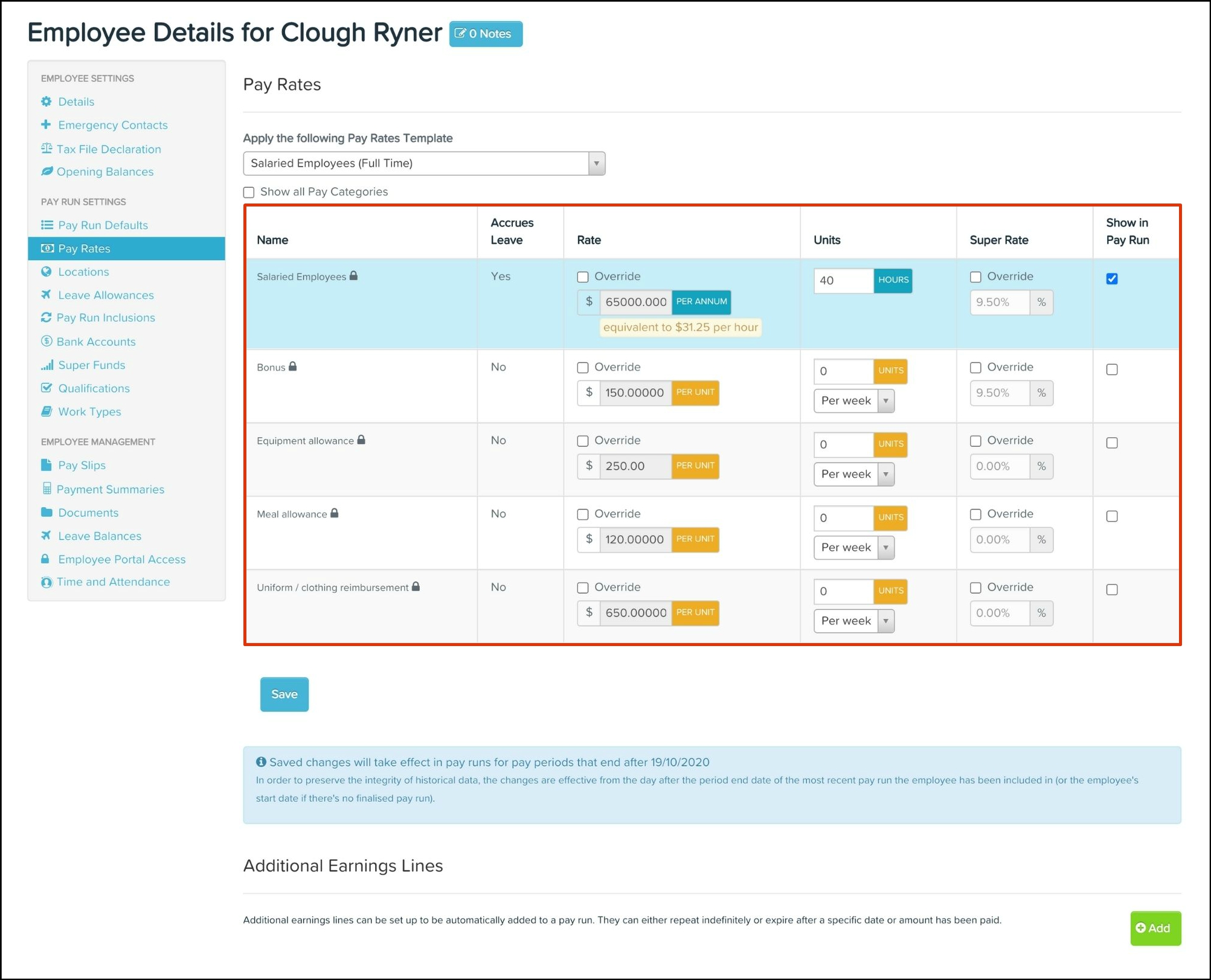Expand Per week dropdown for Meal allowance
Viewport: 1211px width, 980px height.
tap(853, 548)
